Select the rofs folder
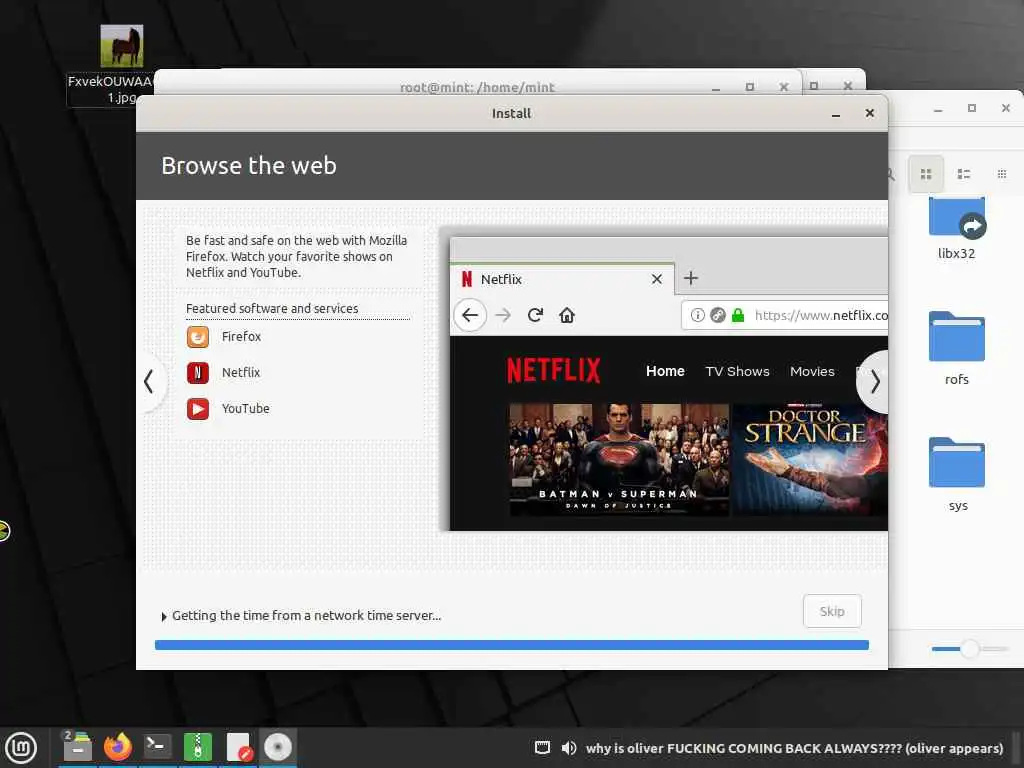The height and width of the screenshot is (768, 1024). coord(957,349)
